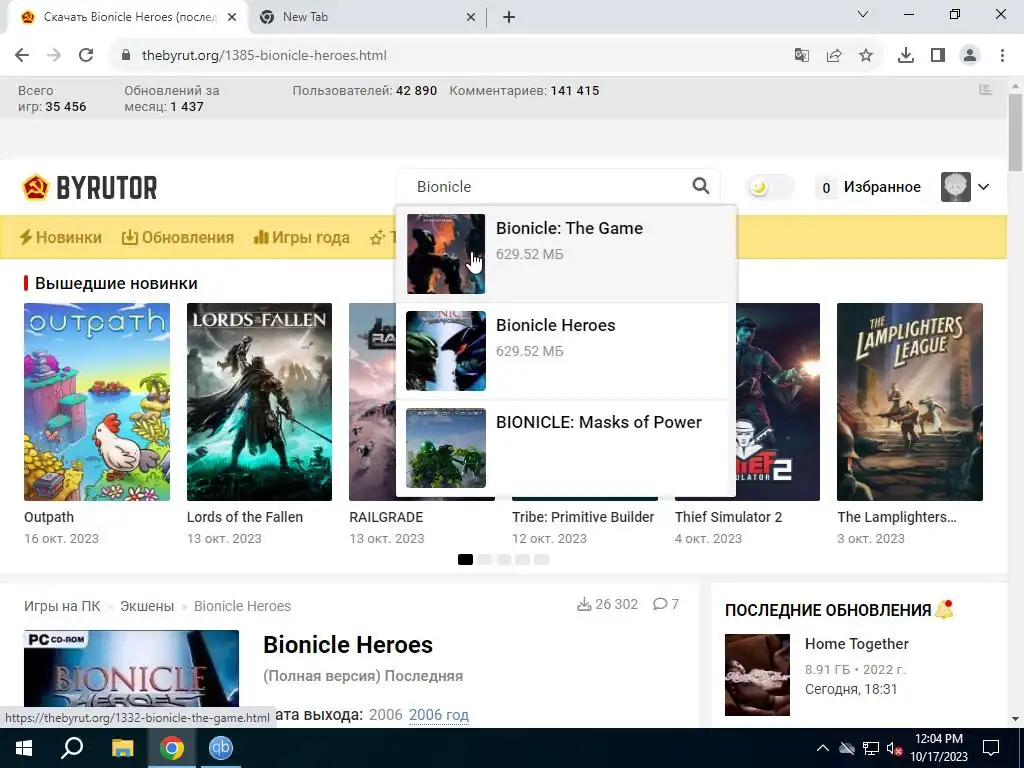The image size is (1024, 768).
Task: Open the Обновления menu item
Action: coord(178,237)
